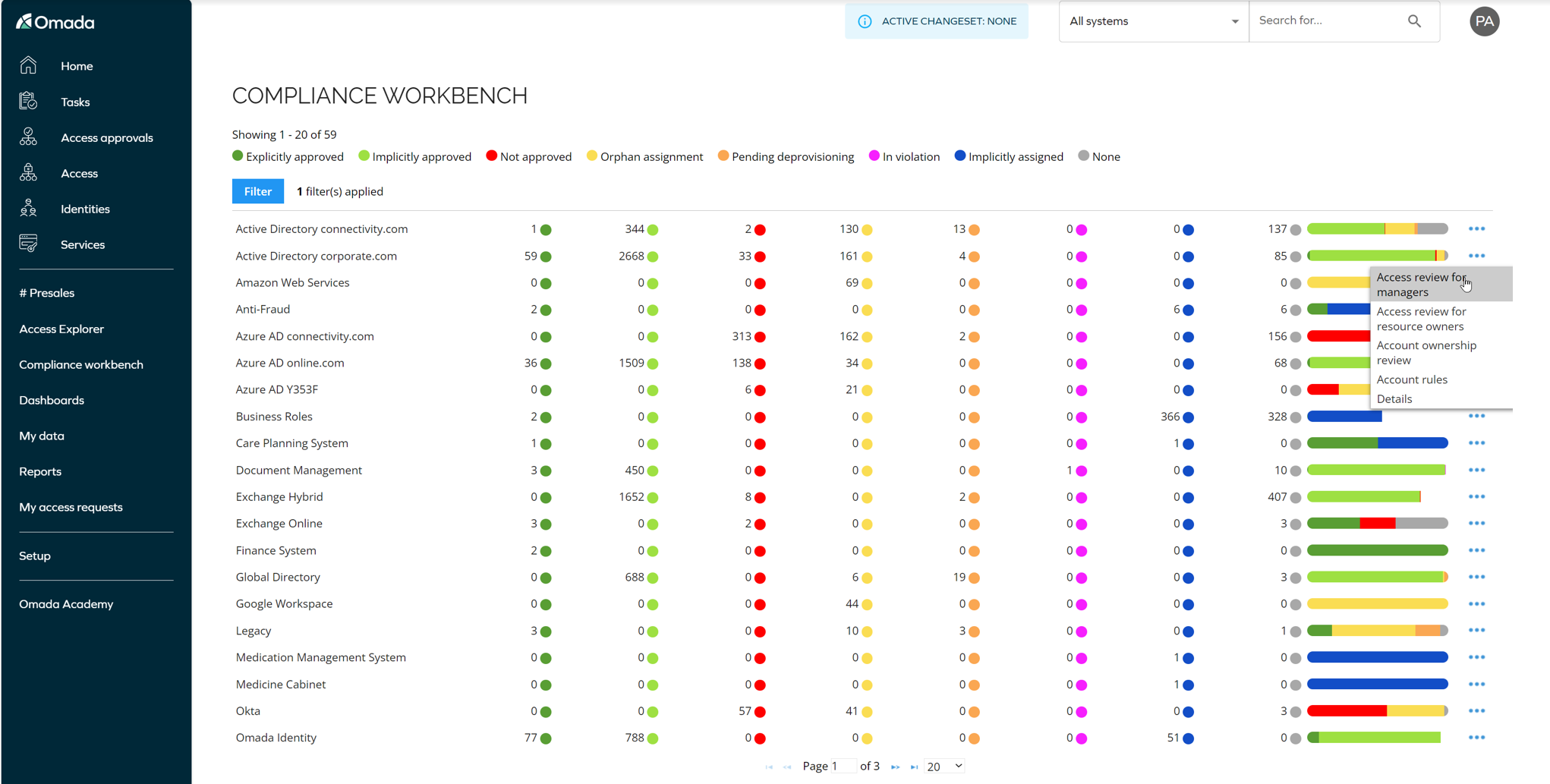This screenshot has height=784, width=1550.
Task: Open actions menu for Medicine Cabinet
Action: [1476, 684]
